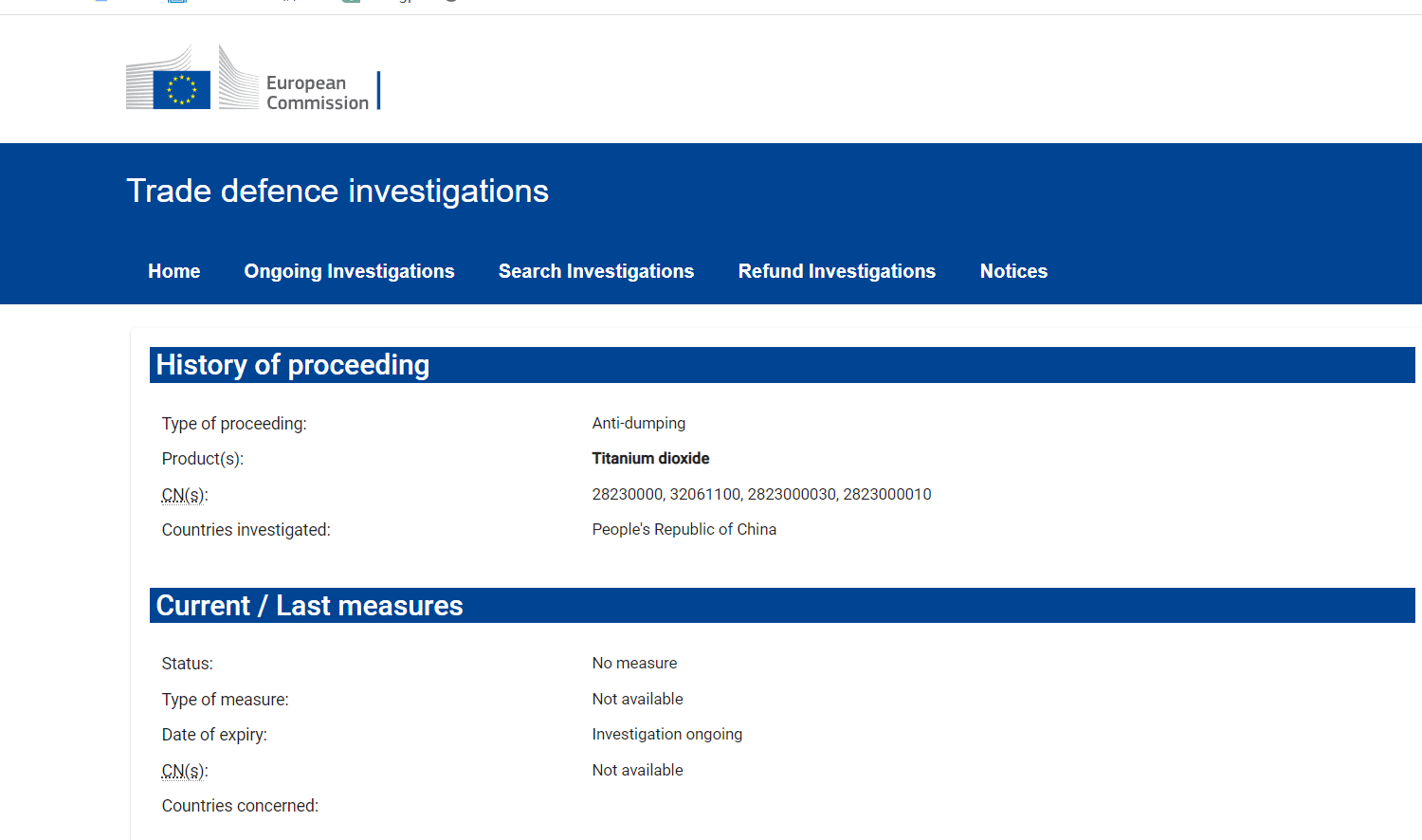Click the Current / Last measures header
Viewport: 1422px width, 840px height.
(x=309, y=606)
